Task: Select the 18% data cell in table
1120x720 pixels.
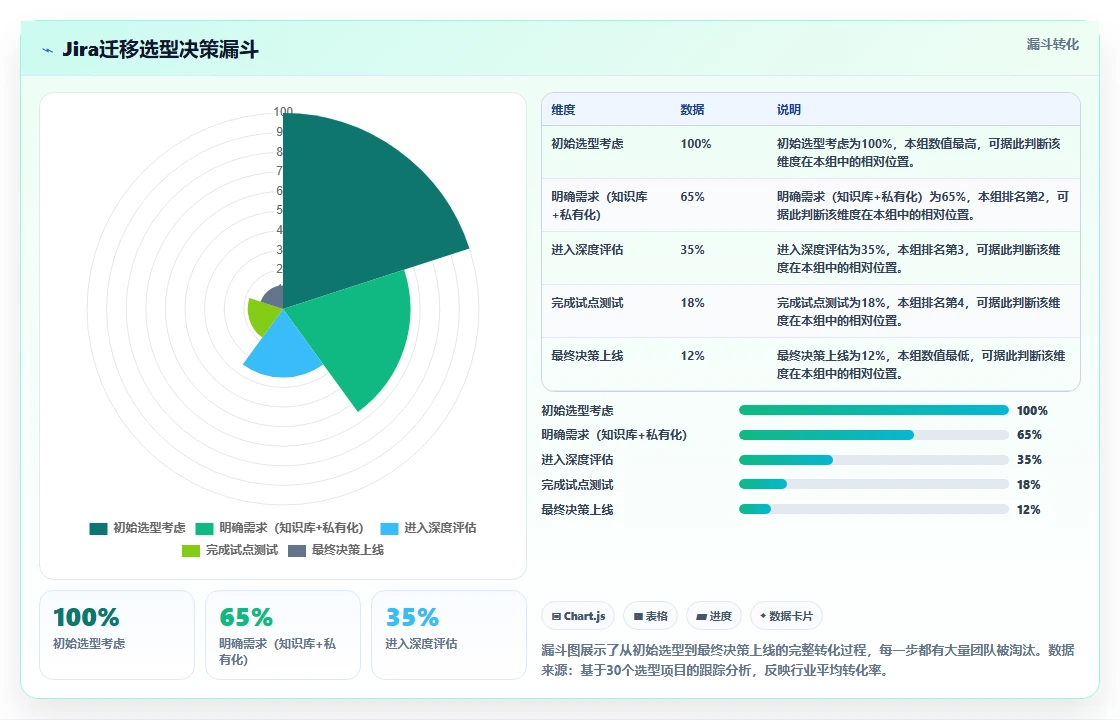Action: [692, 302]
